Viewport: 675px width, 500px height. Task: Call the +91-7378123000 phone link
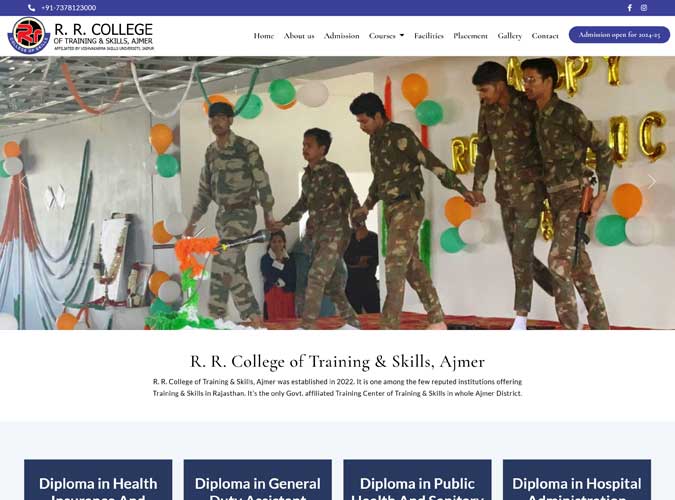click(x=68, y=8)
